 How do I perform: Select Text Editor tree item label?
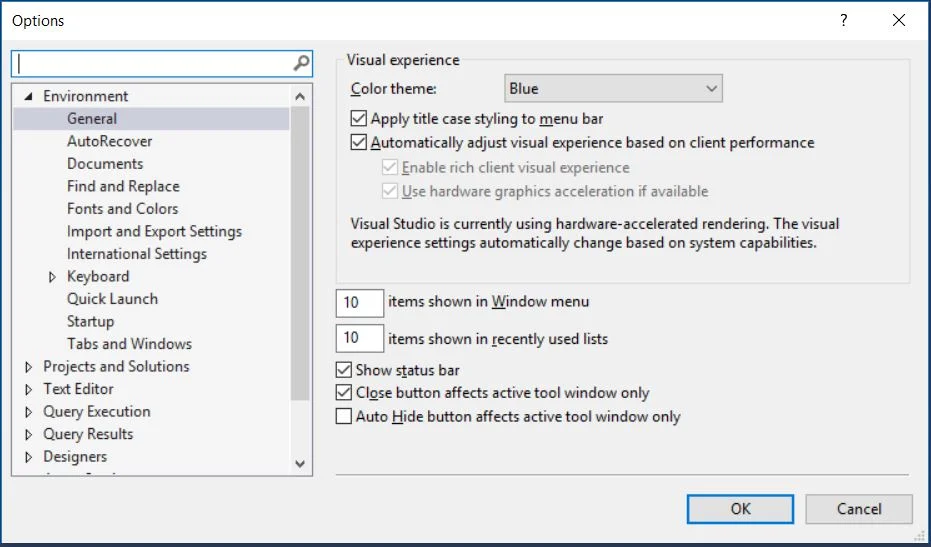coord(78,390)
